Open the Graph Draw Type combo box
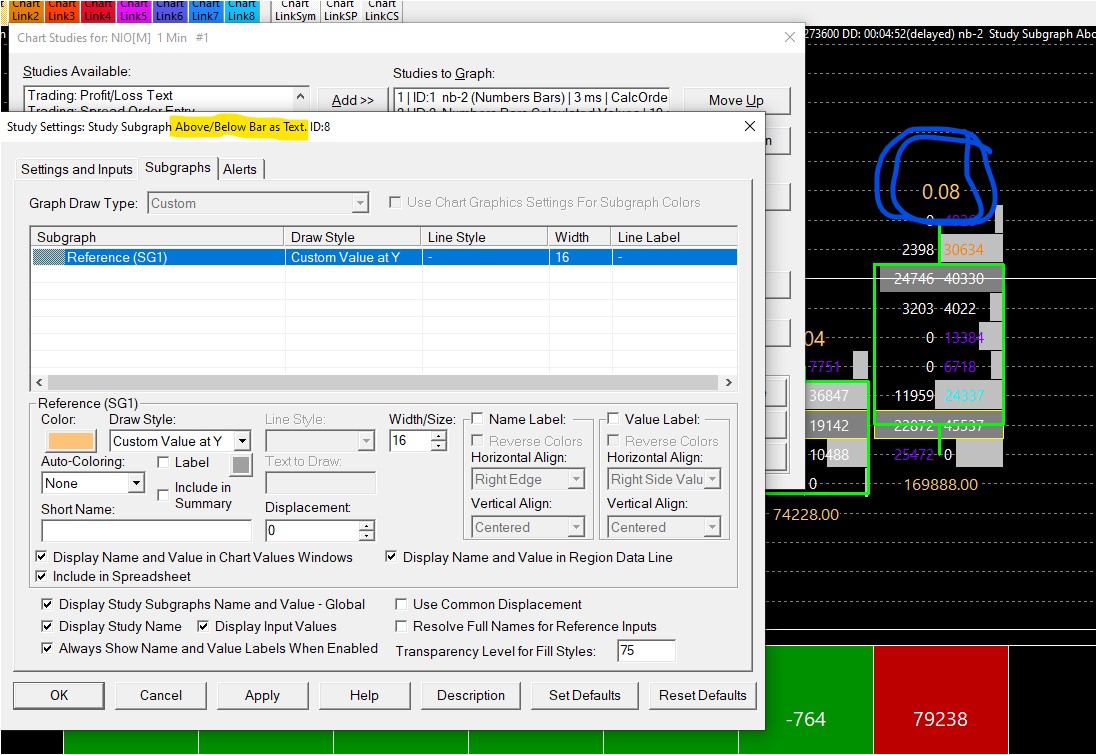This screenshot has width=1097, height=755. 360,203
